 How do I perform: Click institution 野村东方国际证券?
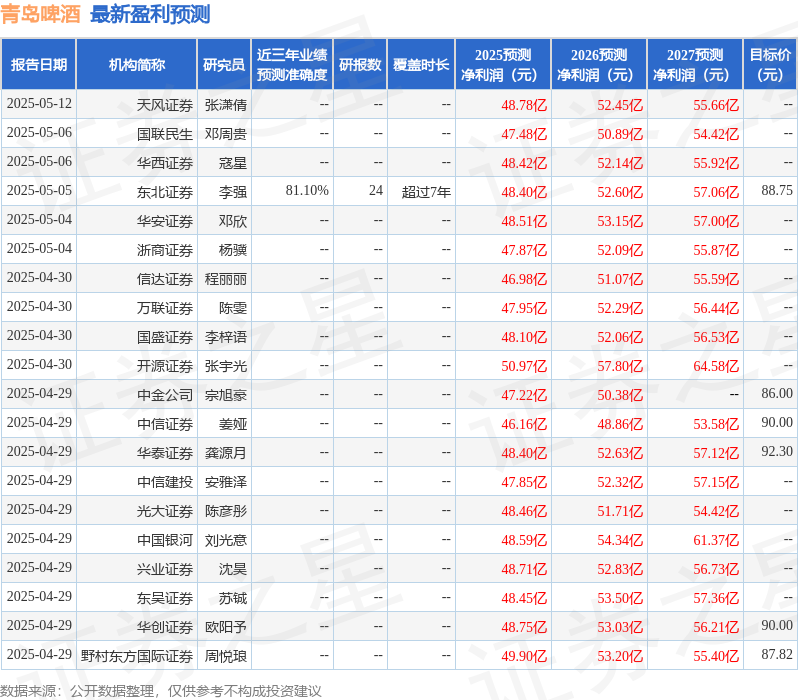(136, 657)
